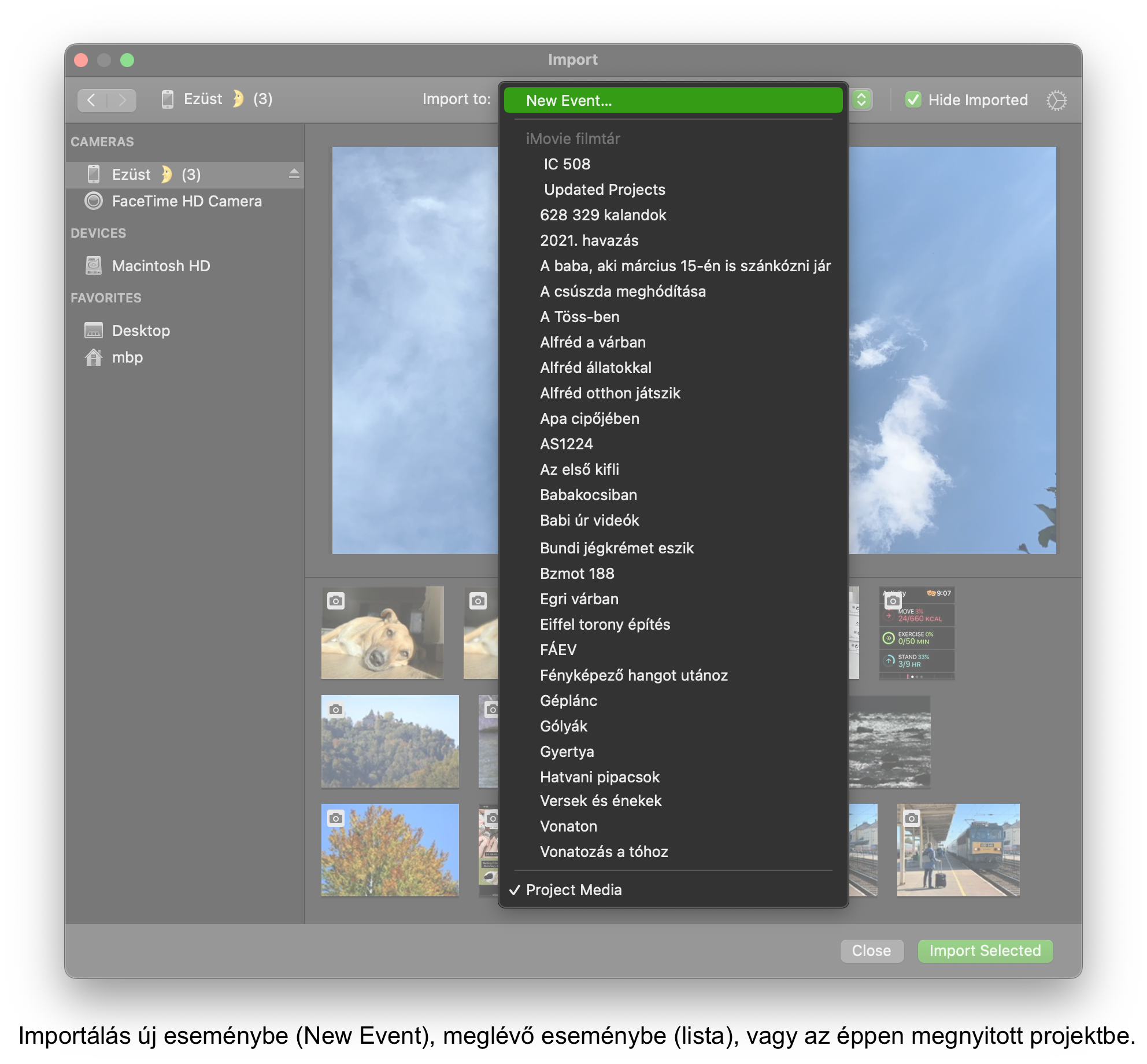The height and width of the screenshot is (1064, 1147).
Task: Select Hatvani pipacsok event
Action: click(x=674, y=777)
